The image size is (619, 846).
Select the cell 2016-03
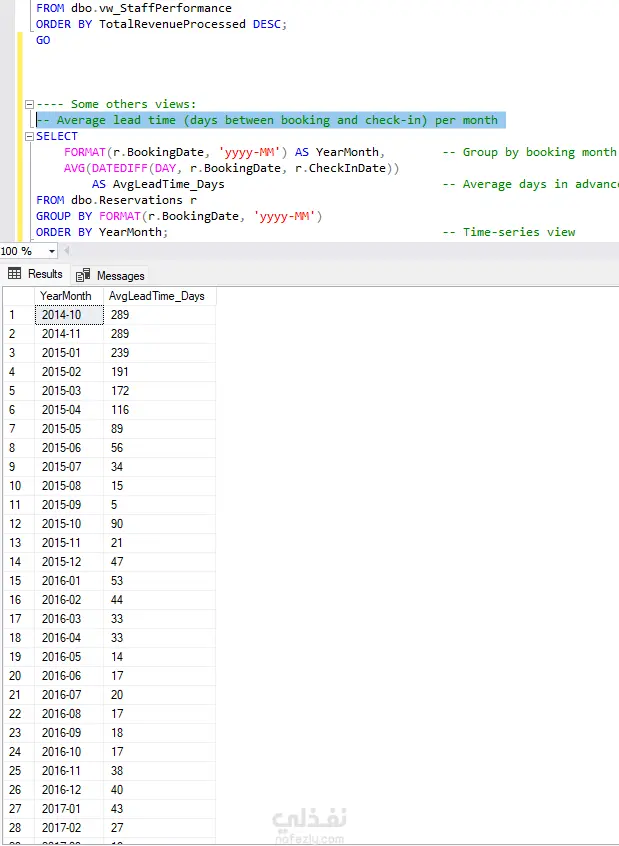(x=69, y=619)
